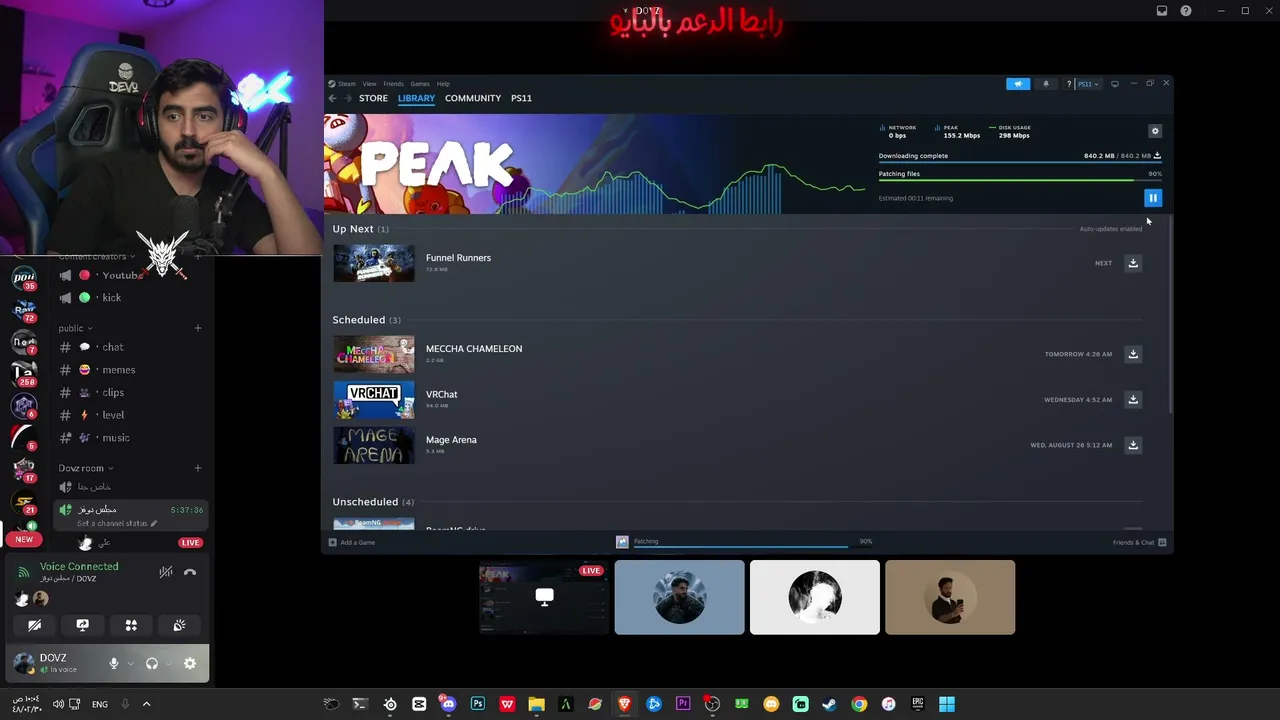Click the Downloading complete progress bar

[1020, 162]
